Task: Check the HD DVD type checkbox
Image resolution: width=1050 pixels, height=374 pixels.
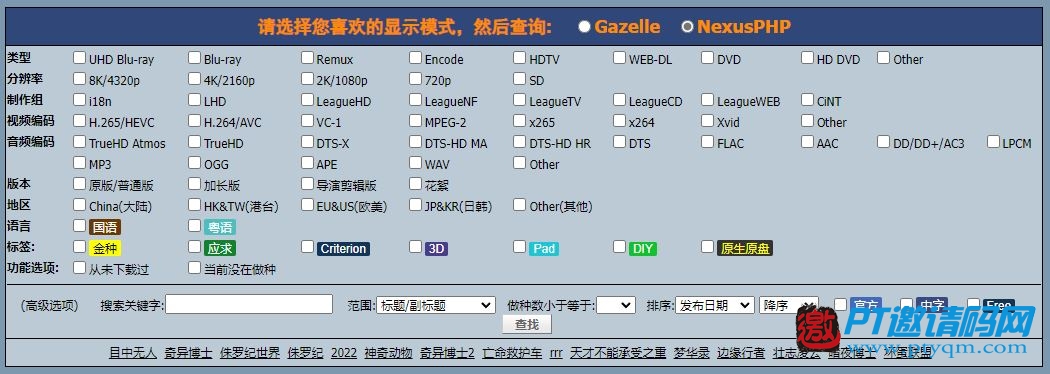Action: point(808,58)
